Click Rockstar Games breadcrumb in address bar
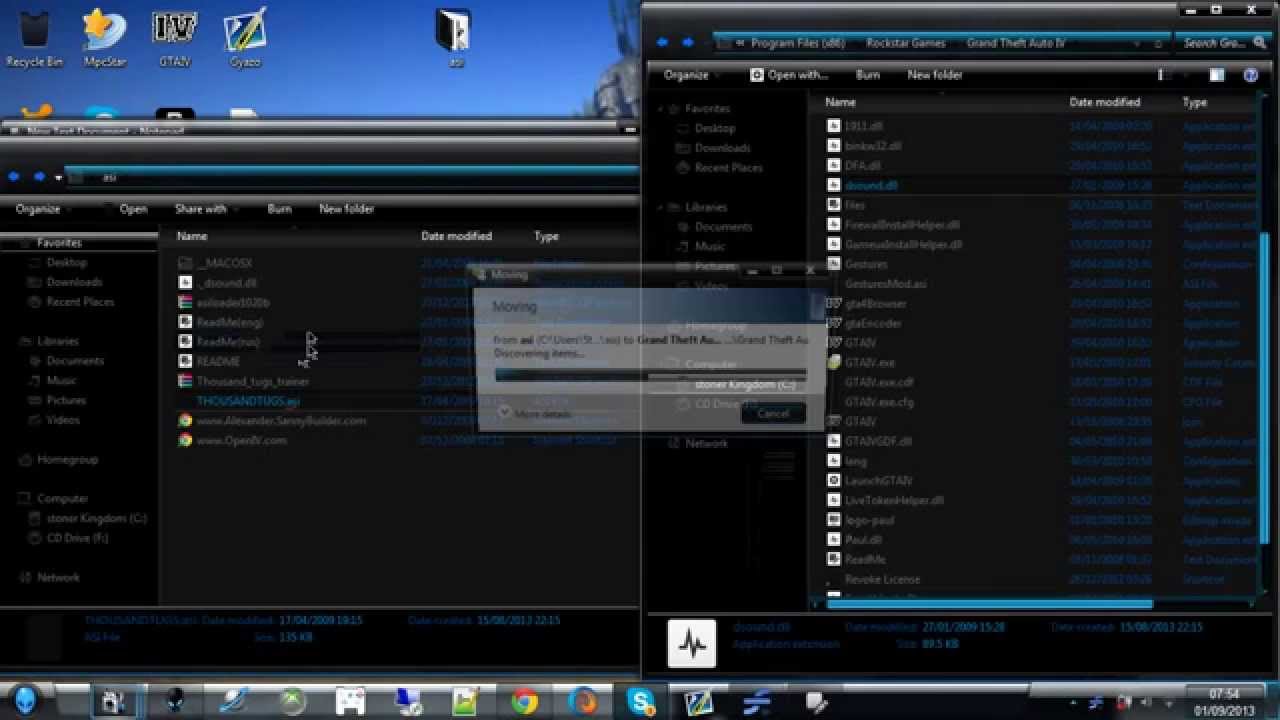Image resolution: width=1280 pixels, height=720 pixels. 906,43
